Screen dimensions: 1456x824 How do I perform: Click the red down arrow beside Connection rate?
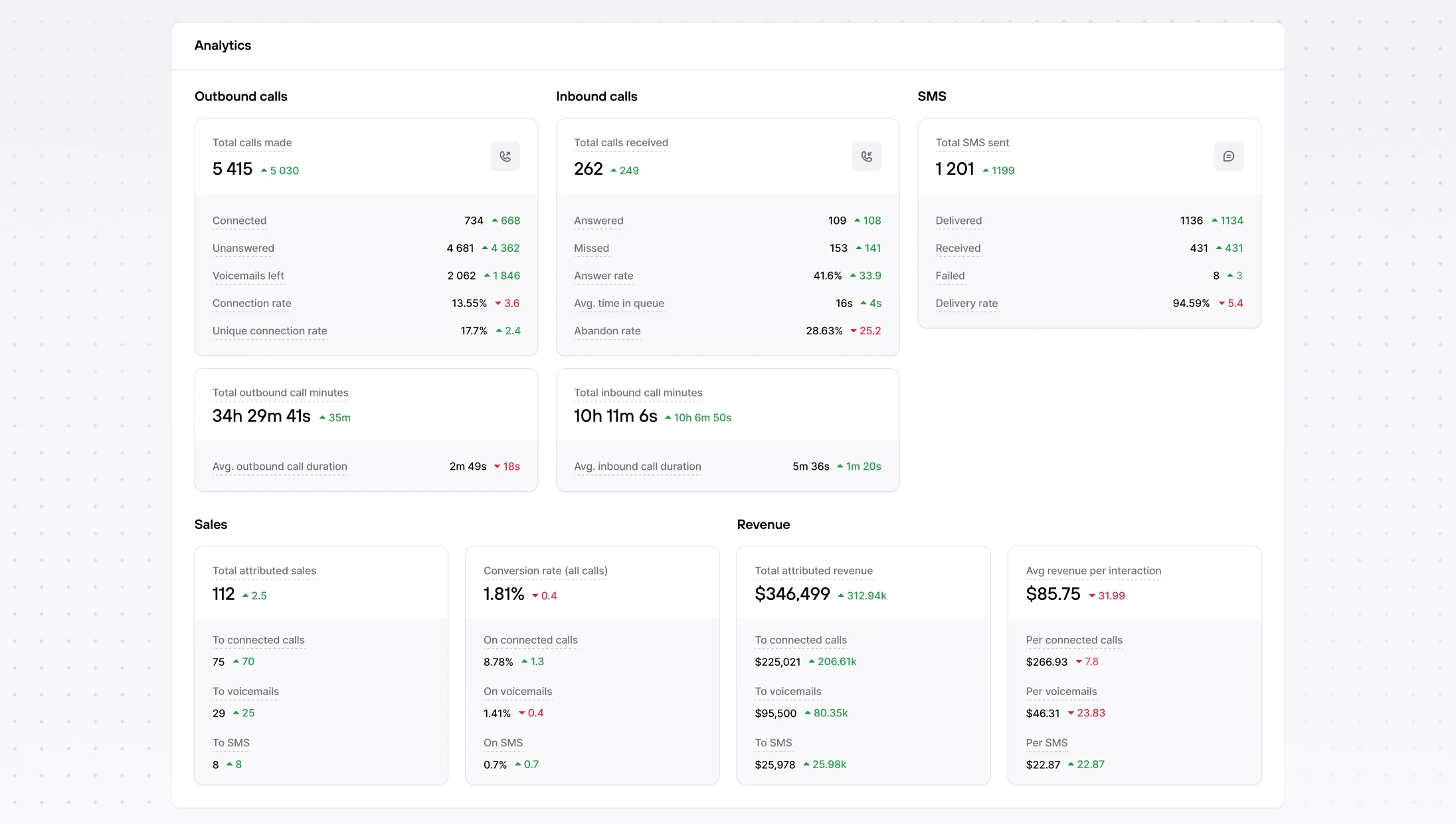(498, 303)
